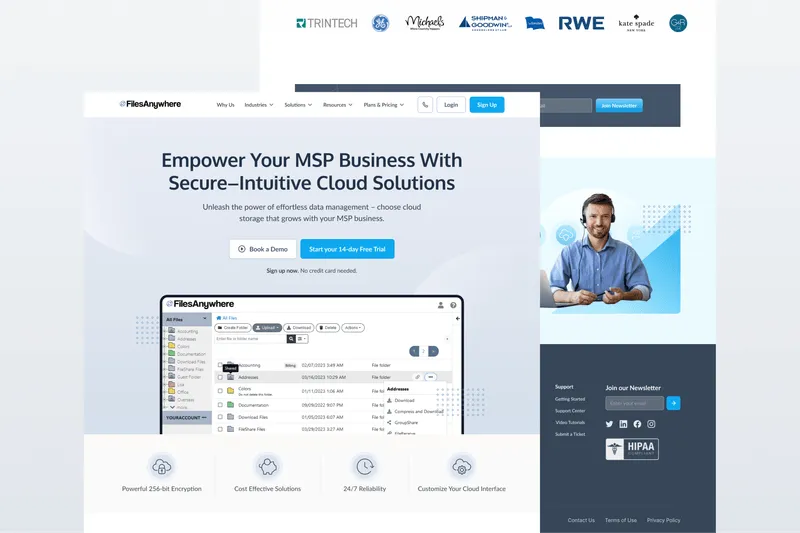Click the link icon on the Addresses row
The image size is (800, 533).
click(x=417, y=377)
